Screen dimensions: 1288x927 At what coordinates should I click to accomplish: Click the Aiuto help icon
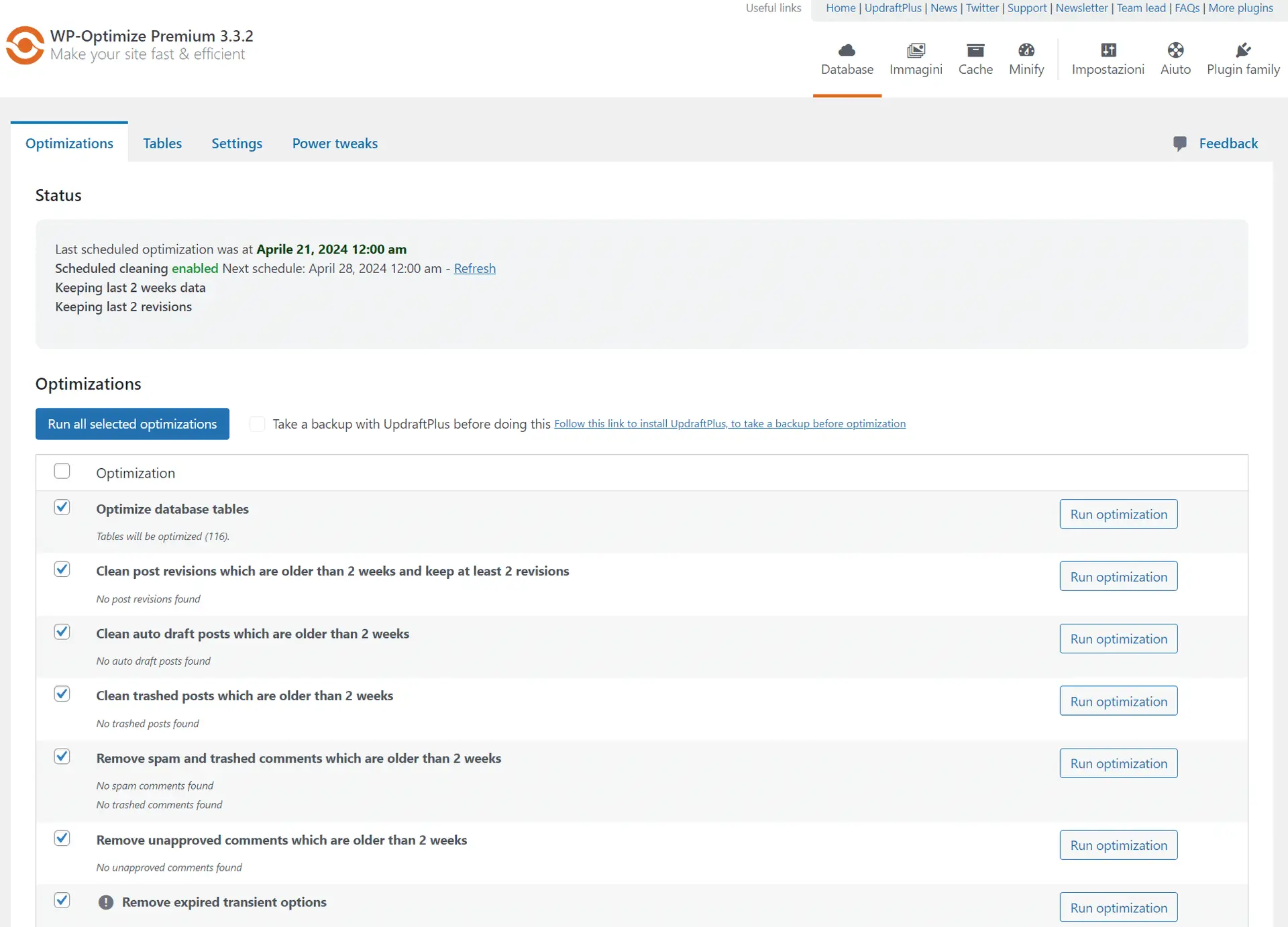pos(1175,49)
